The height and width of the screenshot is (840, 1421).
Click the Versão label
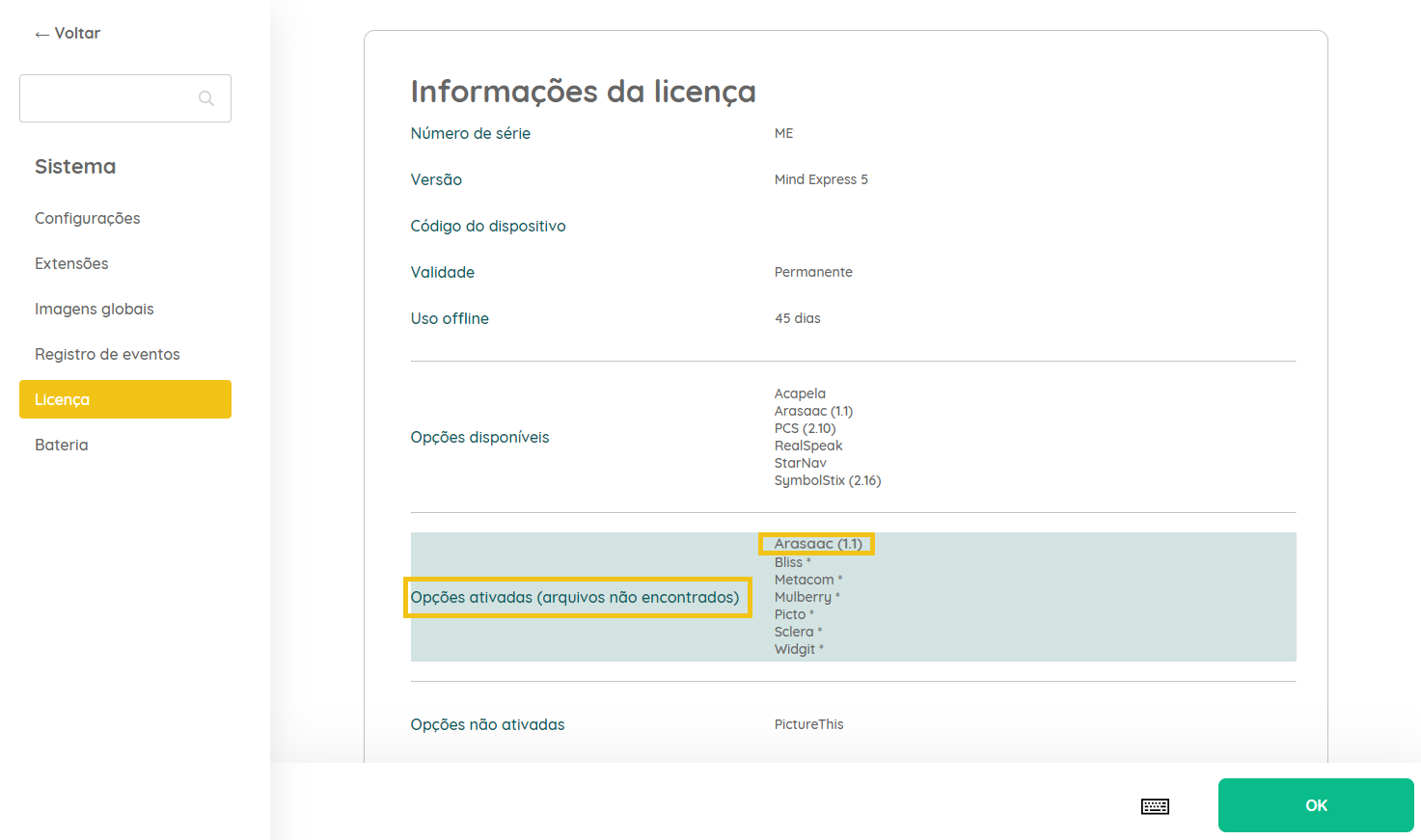tap(436, 179)
